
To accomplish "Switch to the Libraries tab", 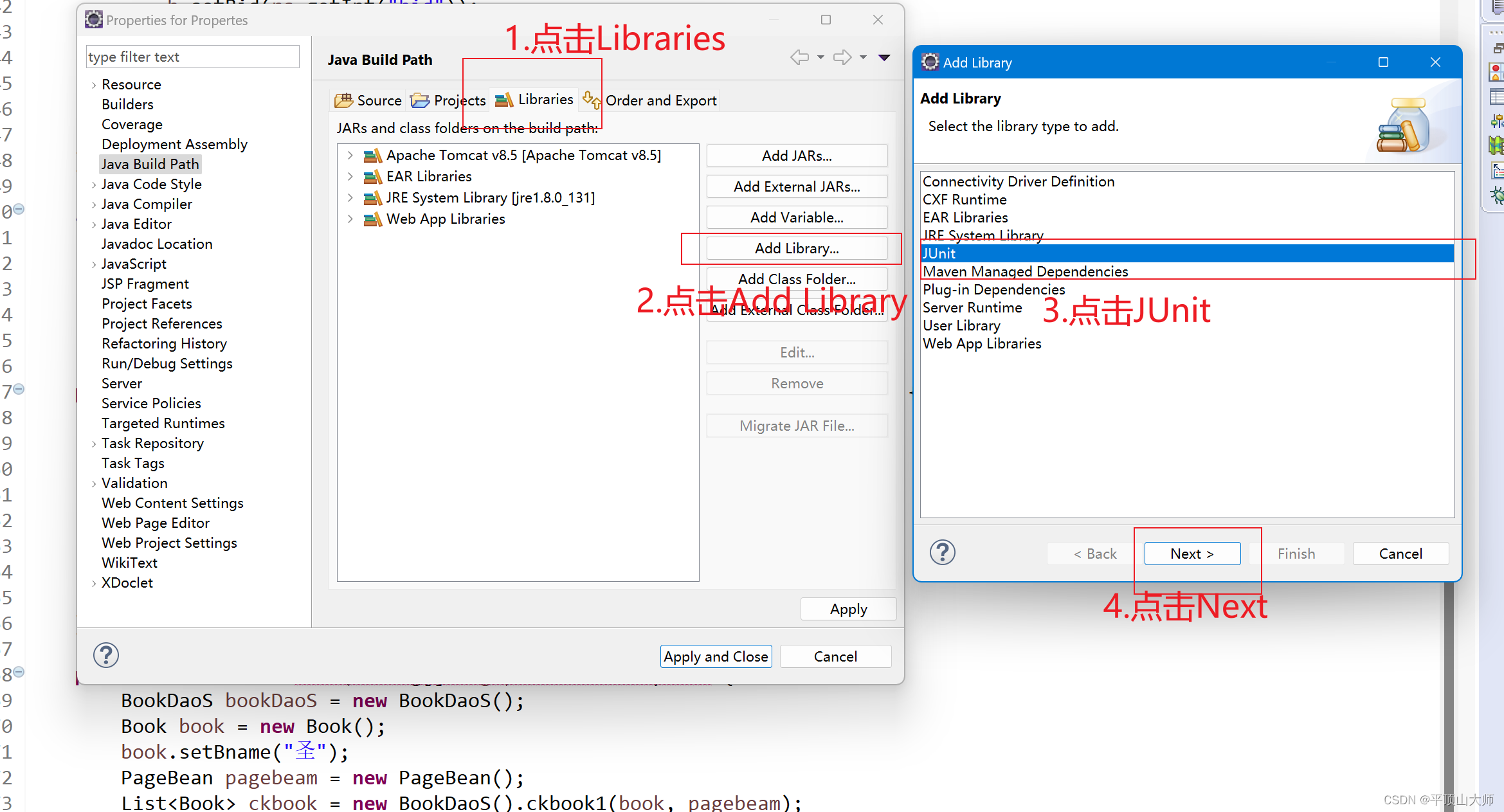I will coord(535,100).
